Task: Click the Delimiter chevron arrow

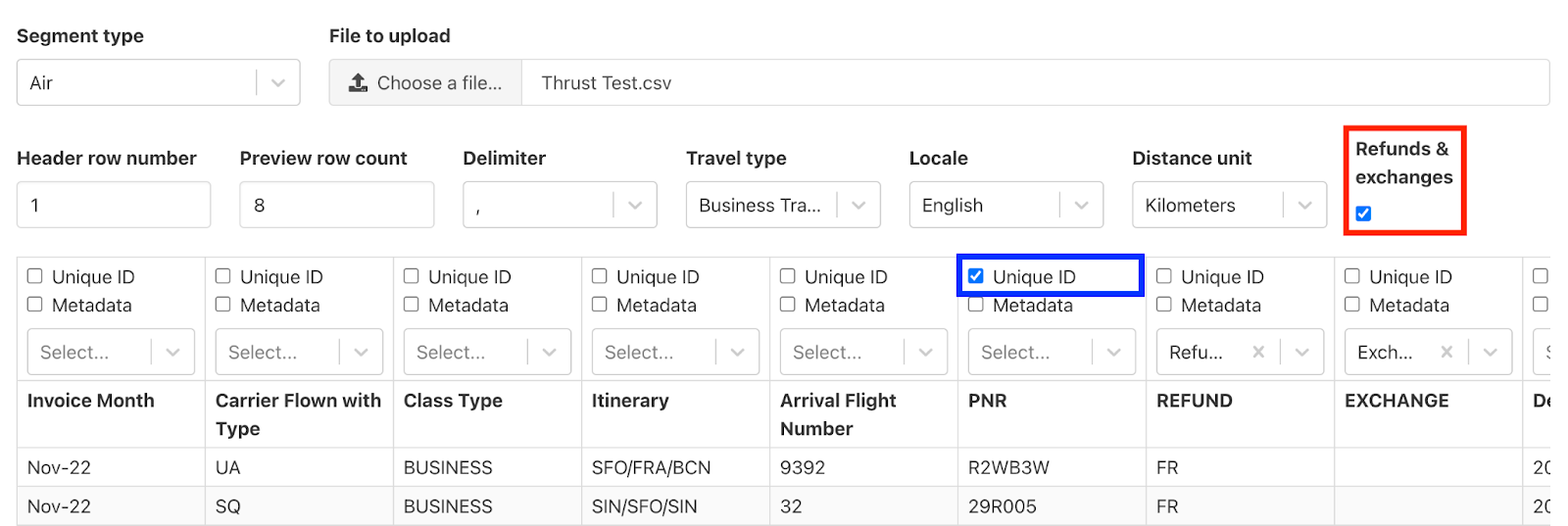Action: (x=635, y=206)
